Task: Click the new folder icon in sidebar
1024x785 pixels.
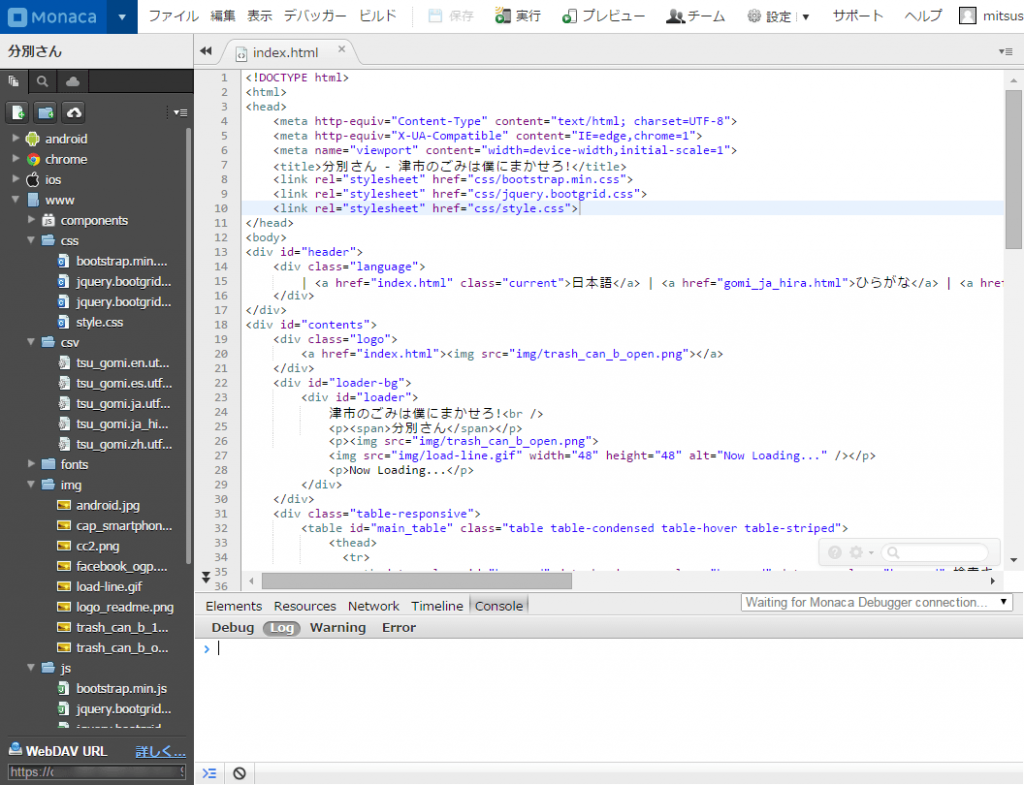Action: click(46, 112)
